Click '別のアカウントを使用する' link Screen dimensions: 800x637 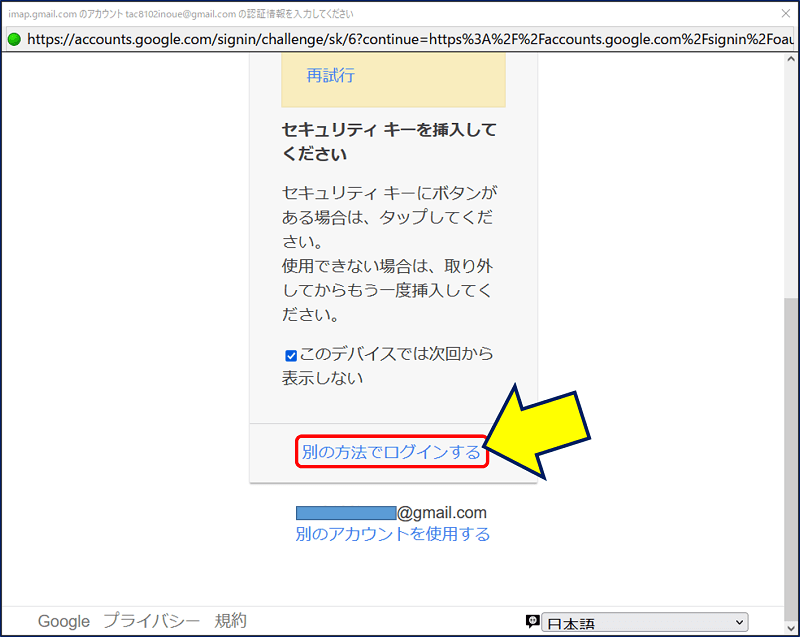tap(392, 534)
